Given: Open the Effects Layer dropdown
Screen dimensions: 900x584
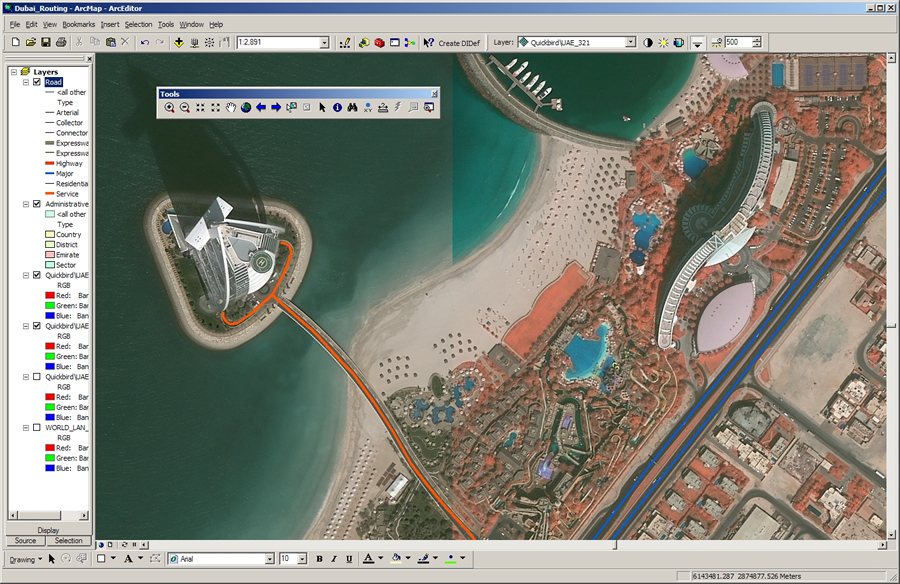Looking at the screenshot, I should (x=631, y=42).
